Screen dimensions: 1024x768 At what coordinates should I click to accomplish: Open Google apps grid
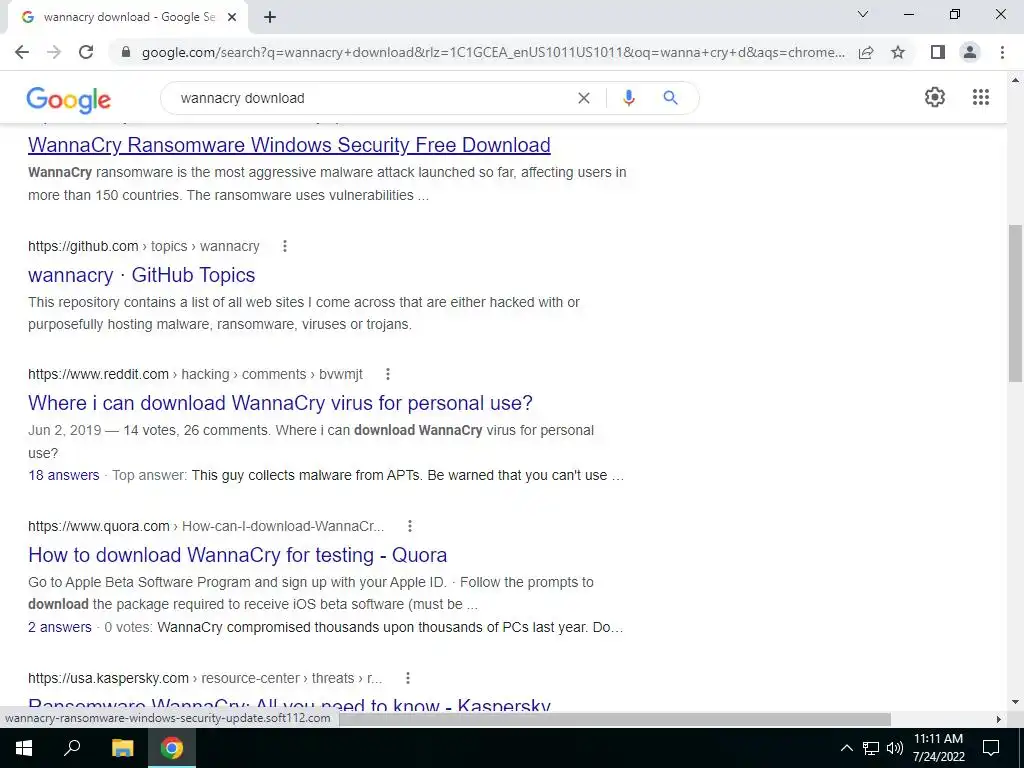tap(980, 97)
